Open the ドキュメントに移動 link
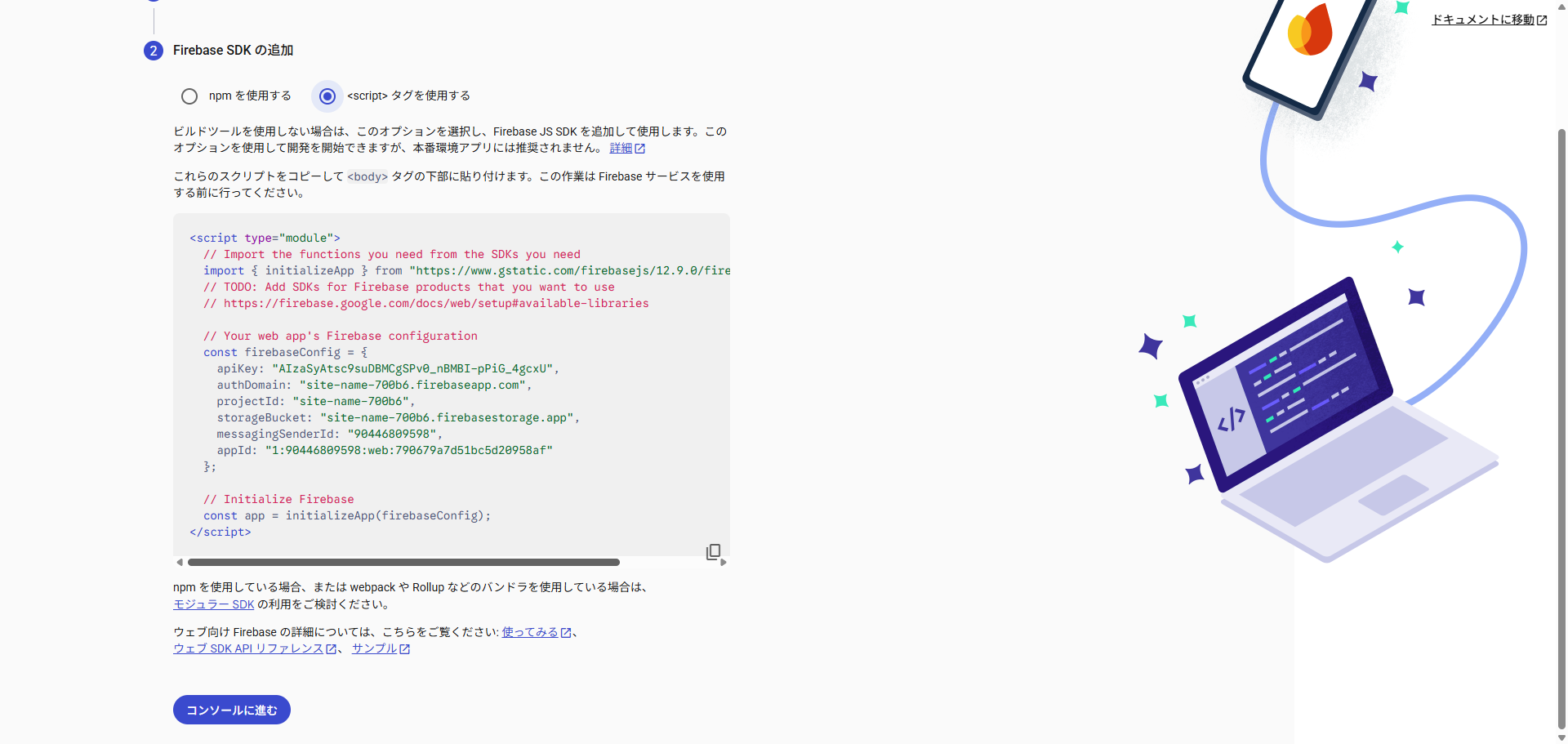Viewport: 1568px width, 744px height. 1482,20
